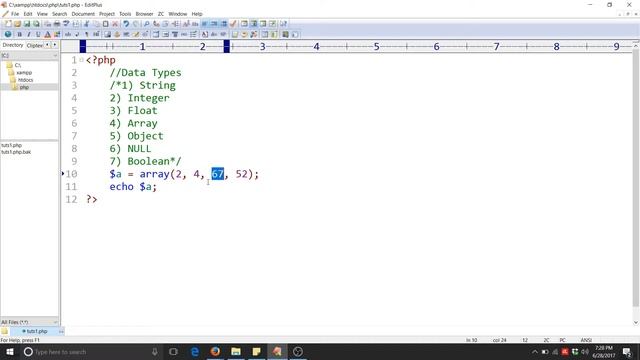Viewport: 640px width, 360px height.
Task: Select tuts1.php in the file list
Action: 11,145
